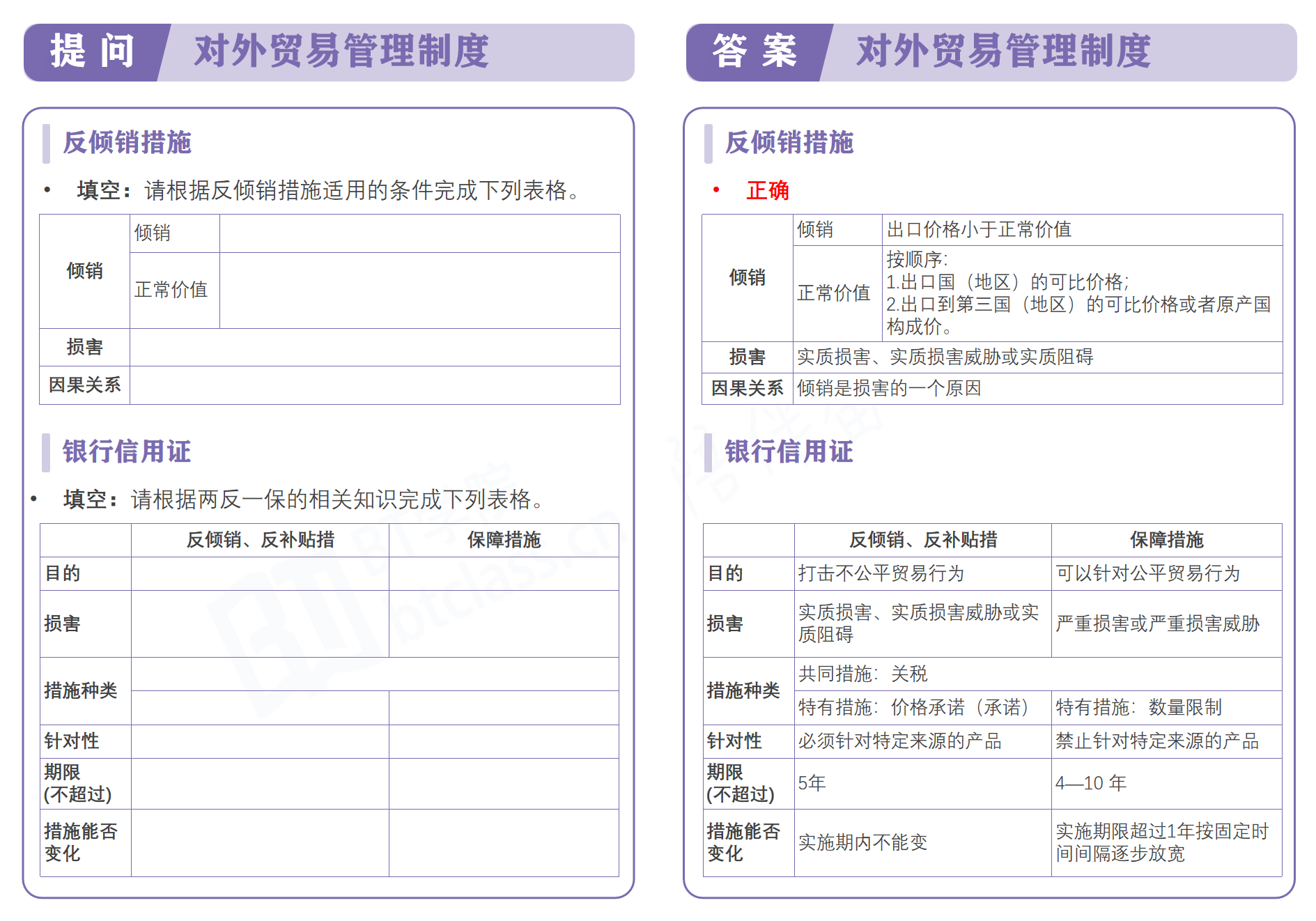Viewport: 1316px width, 921px height.
Task: Click the answer cell 打击不公平贸易行为
Action: click(922, 573)
